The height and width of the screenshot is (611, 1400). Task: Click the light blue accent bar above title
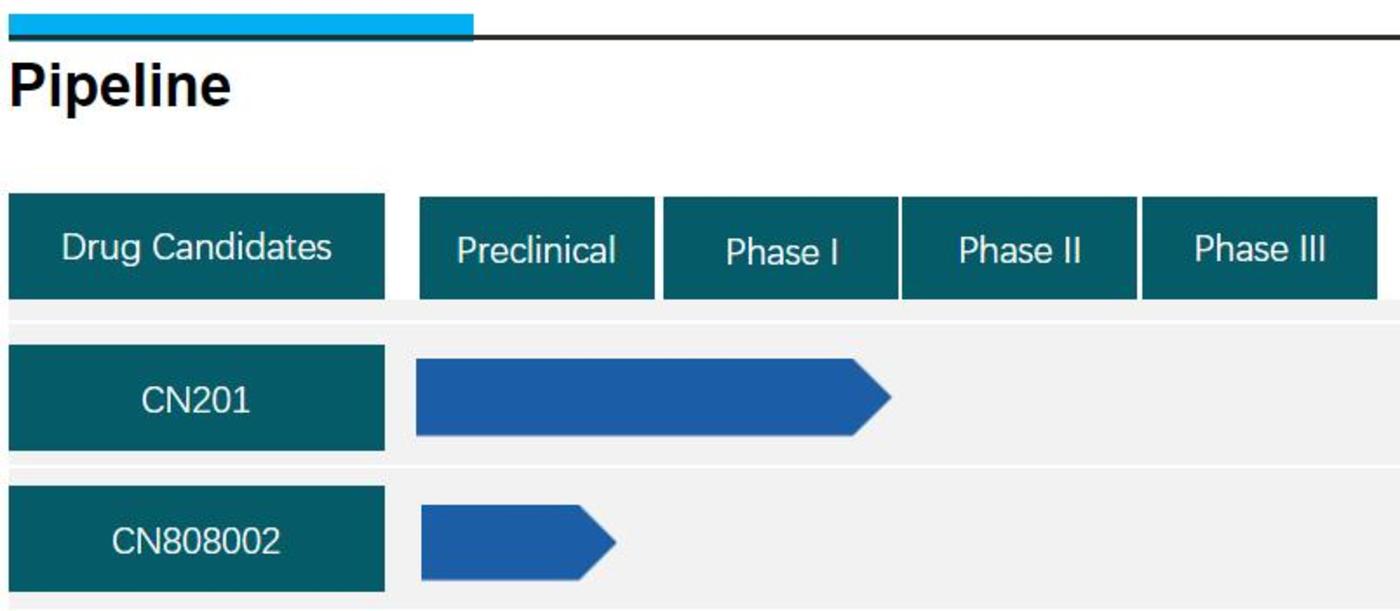point(240,25)
